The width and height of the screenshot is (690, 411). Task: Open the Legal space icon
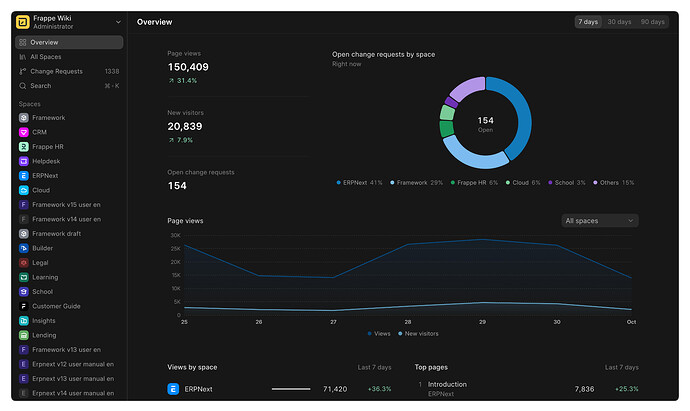(x=24, y=263)
